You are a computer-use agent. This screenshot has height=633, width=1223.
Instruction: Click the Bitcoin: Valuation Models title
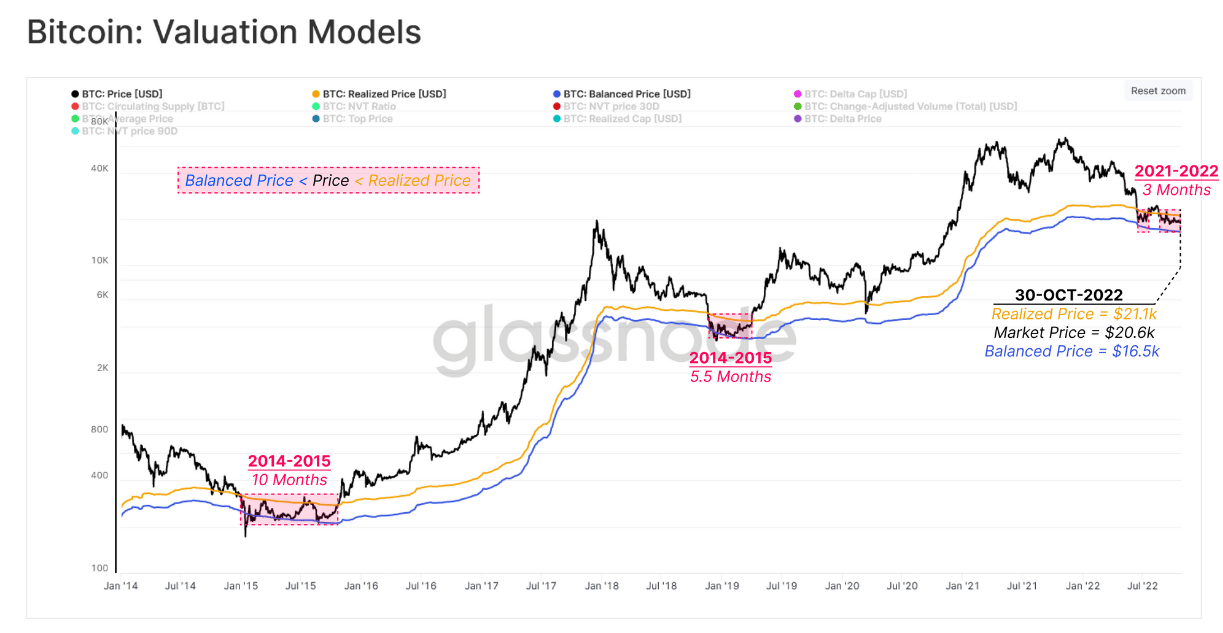click(224, 32)
